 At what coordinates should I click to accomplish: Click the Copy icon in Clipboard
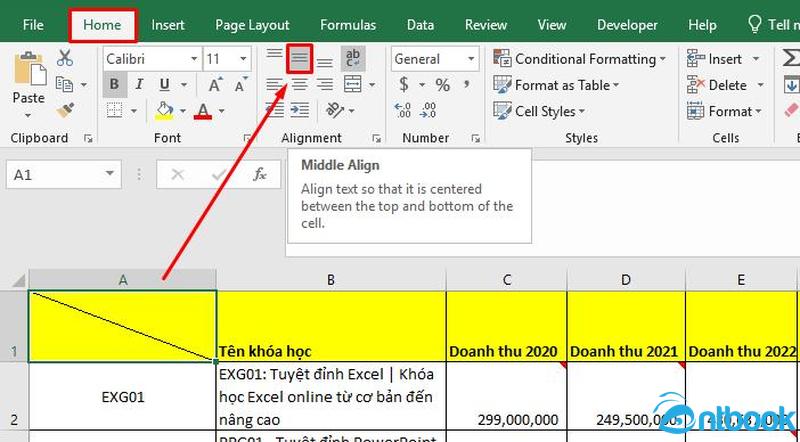coord(64,84)
